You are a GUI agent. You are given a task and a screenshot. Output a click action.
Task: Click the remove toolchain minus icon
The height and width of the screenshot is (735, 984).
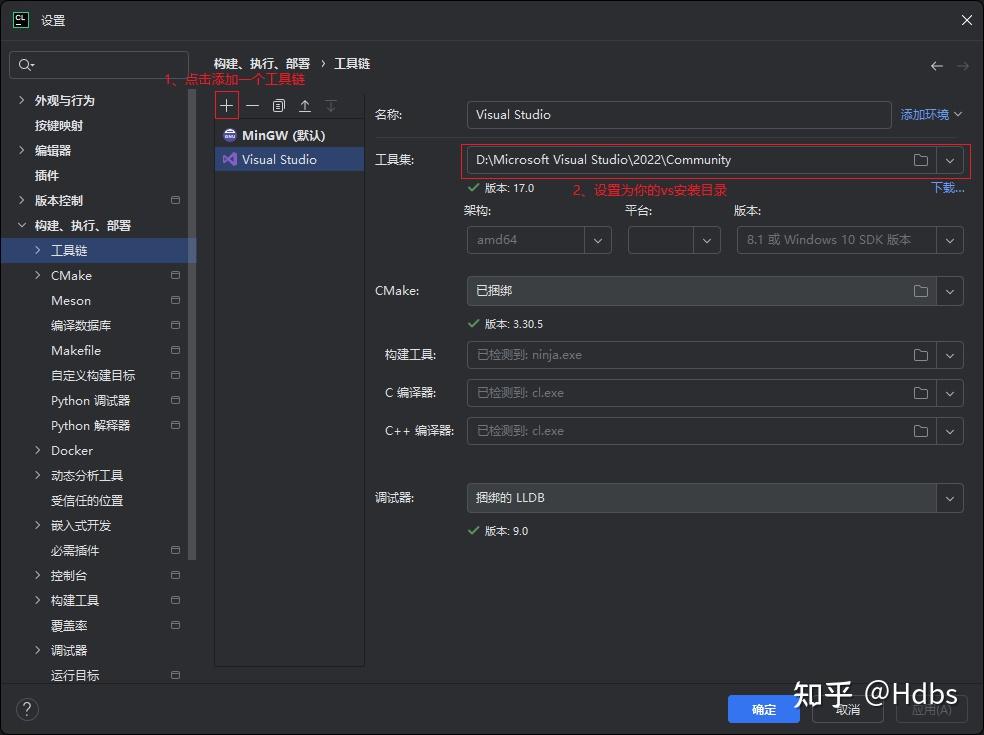tap(254, 104)
